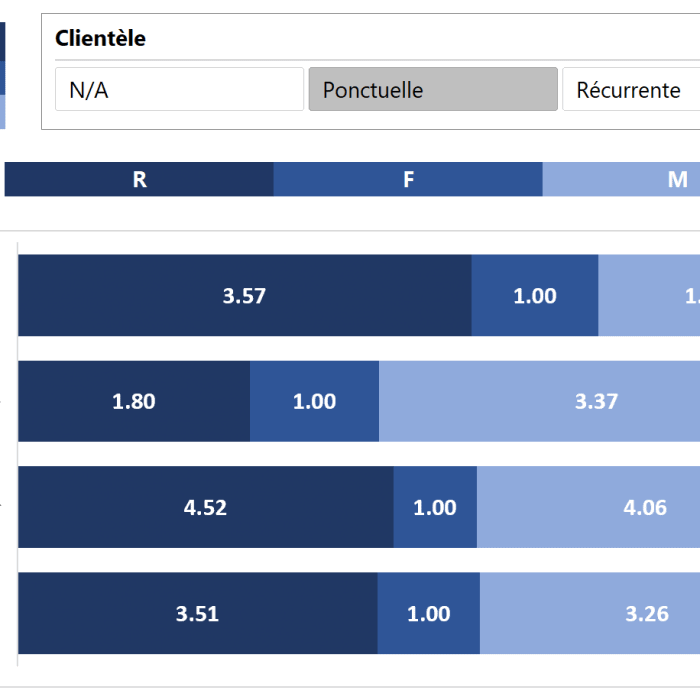Enable the Récurrente clientèle filter

[x=630, y=90]
